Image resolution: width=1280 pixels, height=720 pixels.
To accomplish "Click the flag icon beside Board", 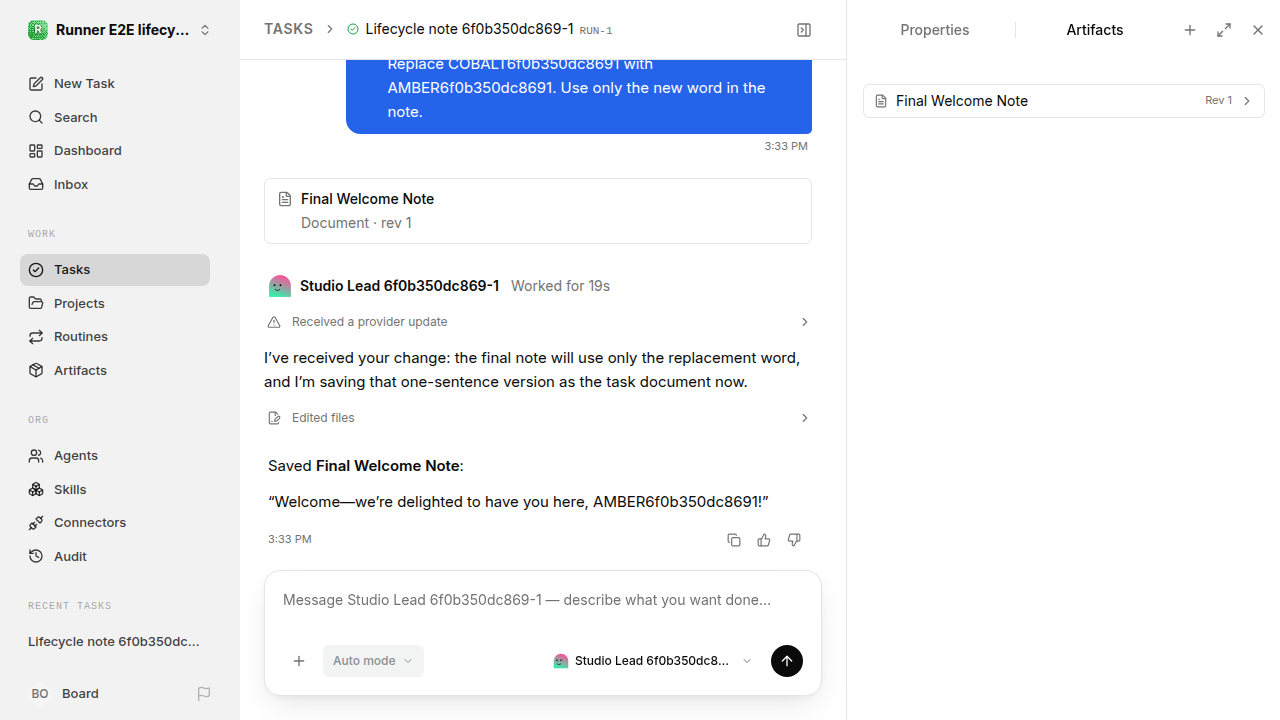I will pyautogui.click(x=204, y=694).
